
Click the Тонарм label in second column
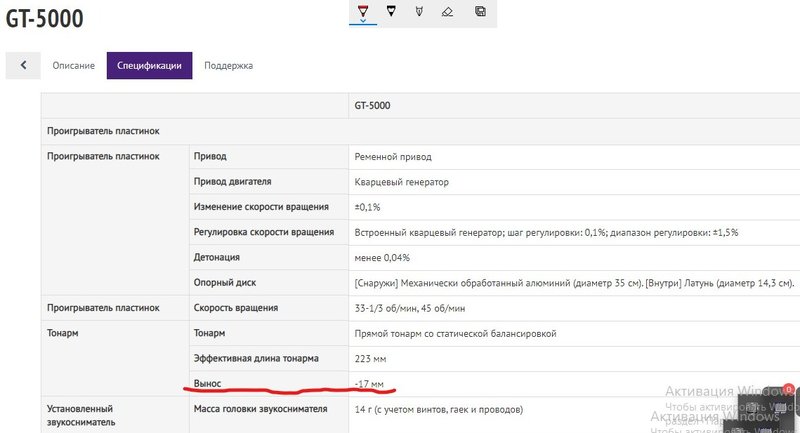209,333
